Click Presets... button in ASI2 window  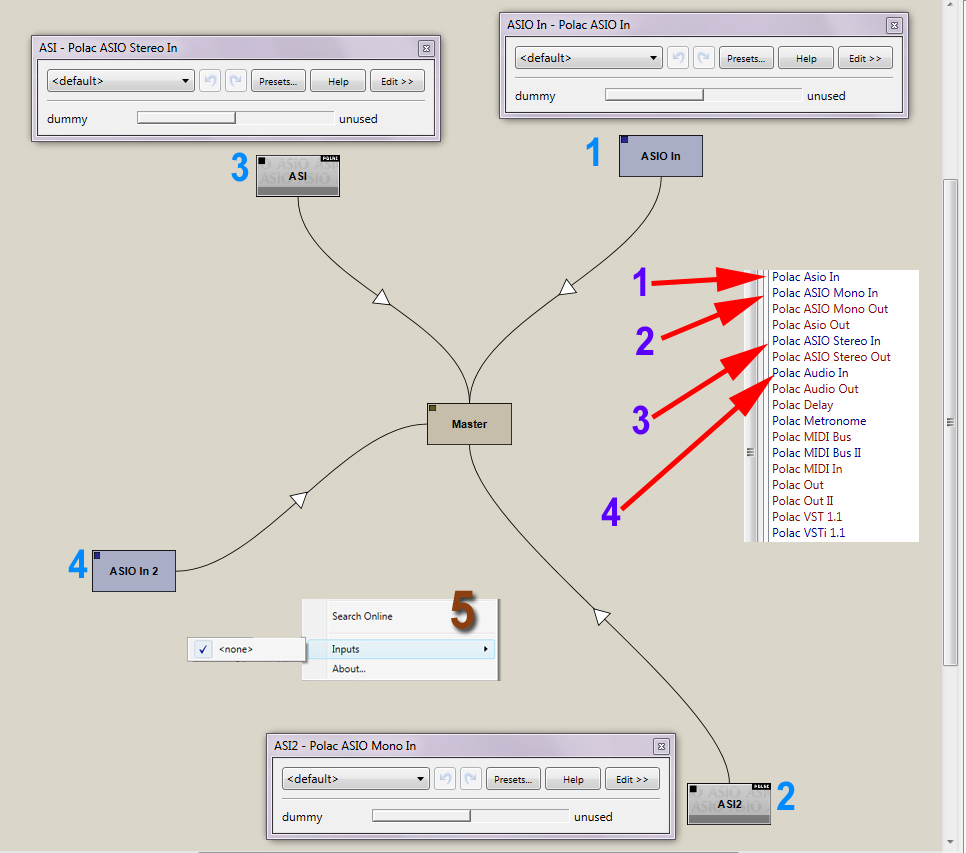[513, 779]
